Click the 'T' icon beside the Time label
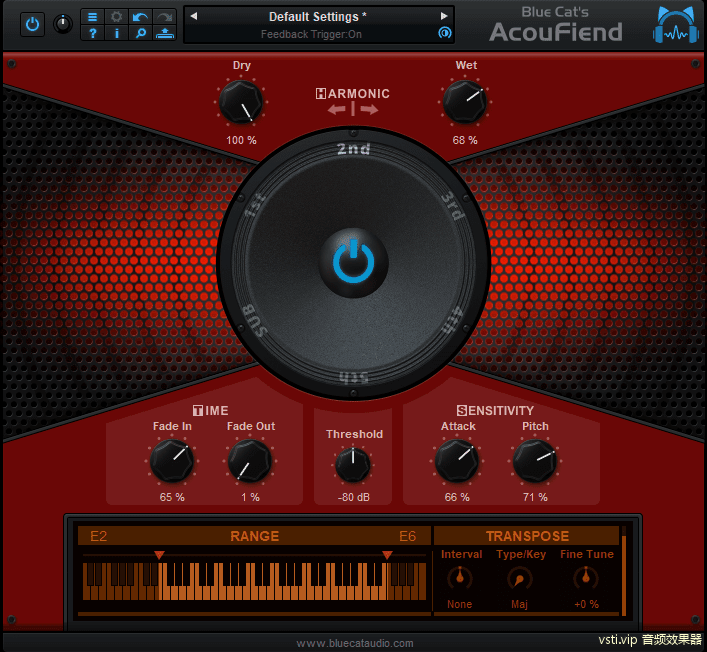This screenshot has width=707, height=652. (x=198, y=410)
